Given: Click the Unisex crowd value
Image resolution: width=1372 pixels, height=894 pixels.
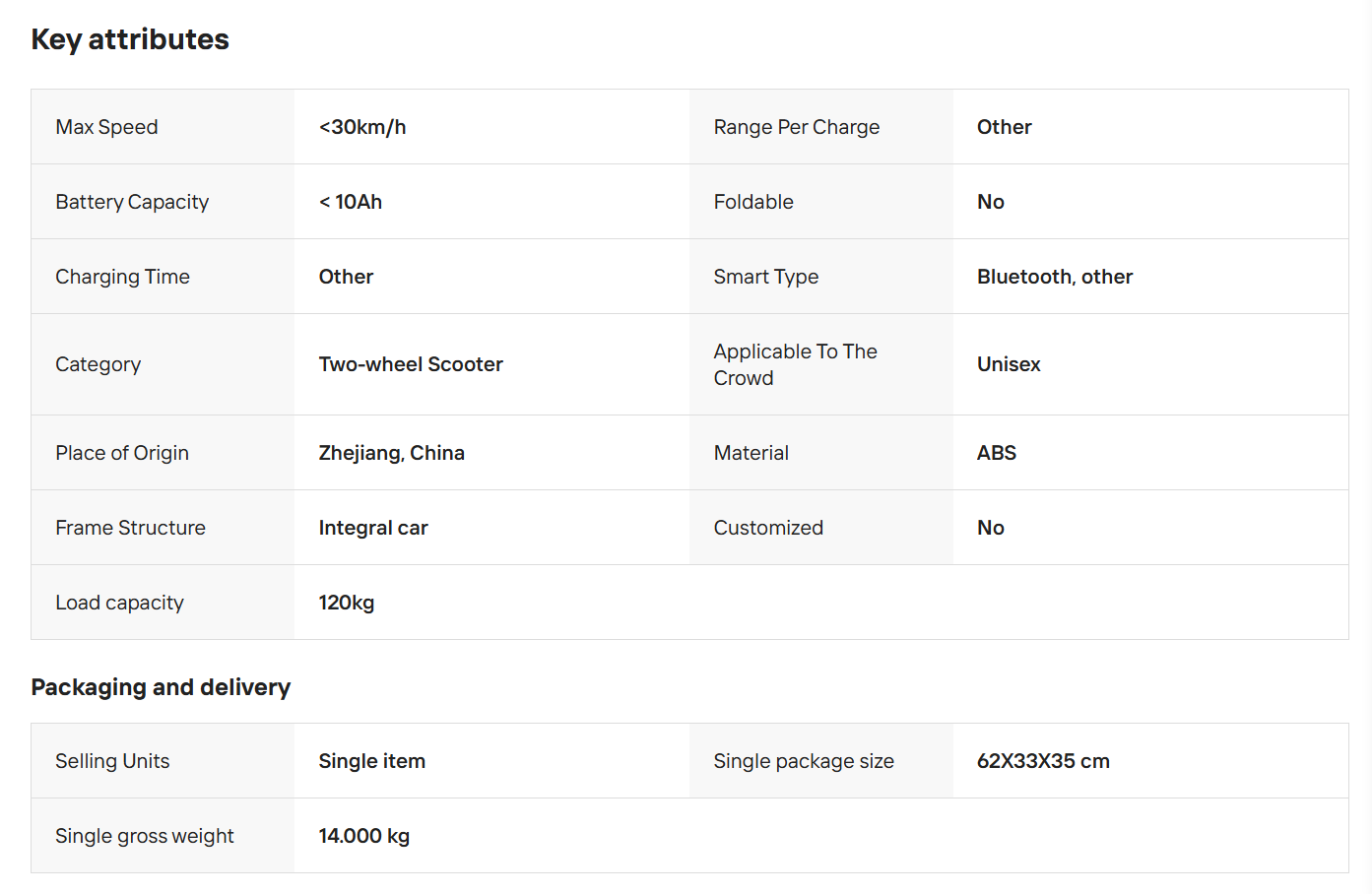Looking at the screenshot, I should (1009, 364).
